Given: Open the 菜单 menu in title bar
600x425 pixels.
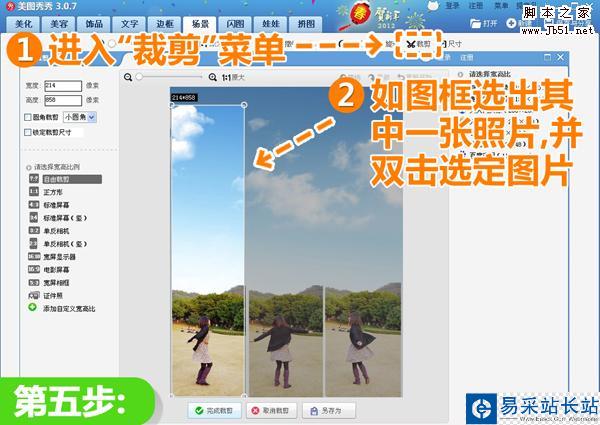Looking at the screenshot, I should point(501,6).
